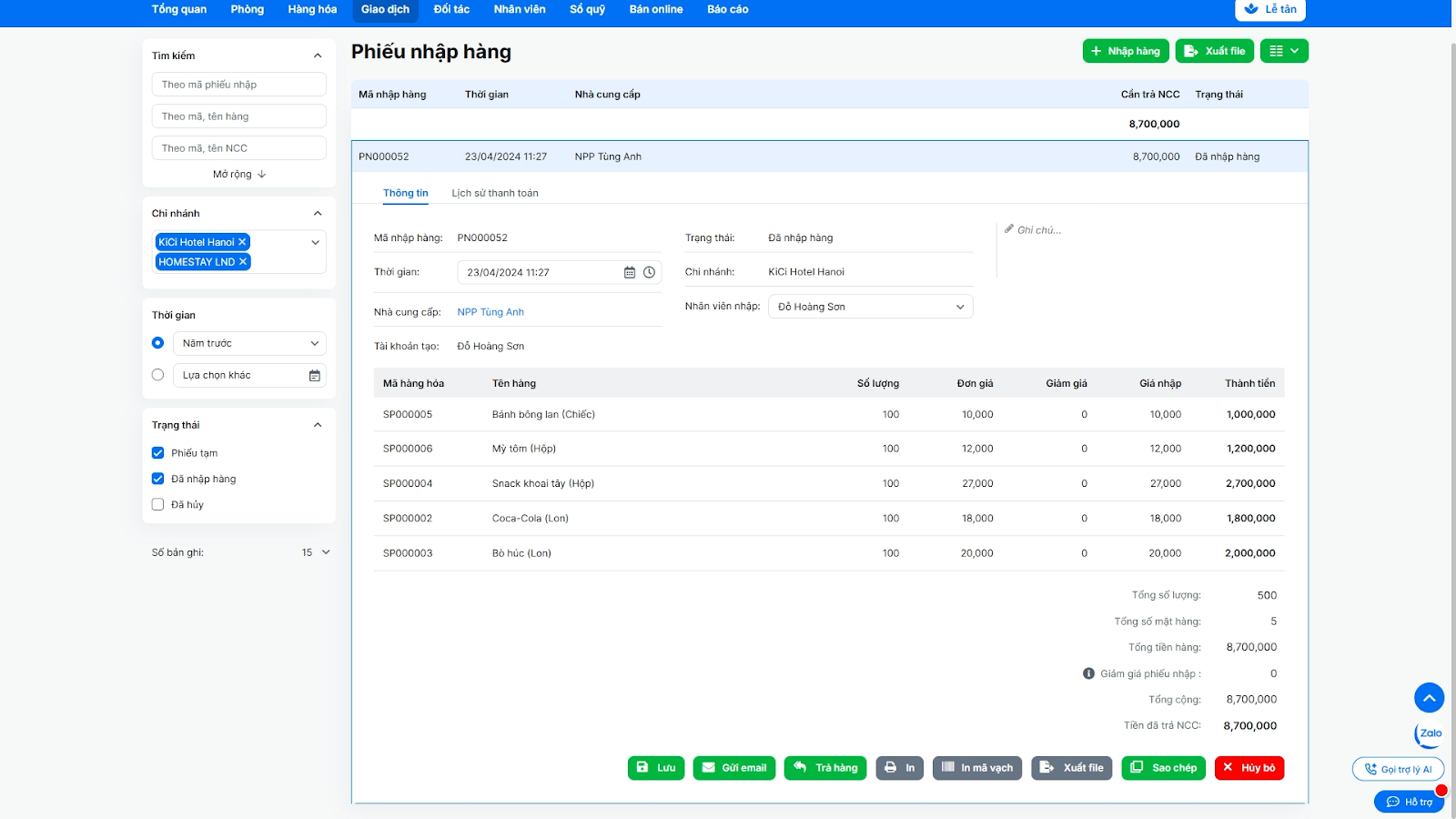Click the In mã vạch button
The height and width of the screenshot is (819, 1456).
tap(977, 768)
